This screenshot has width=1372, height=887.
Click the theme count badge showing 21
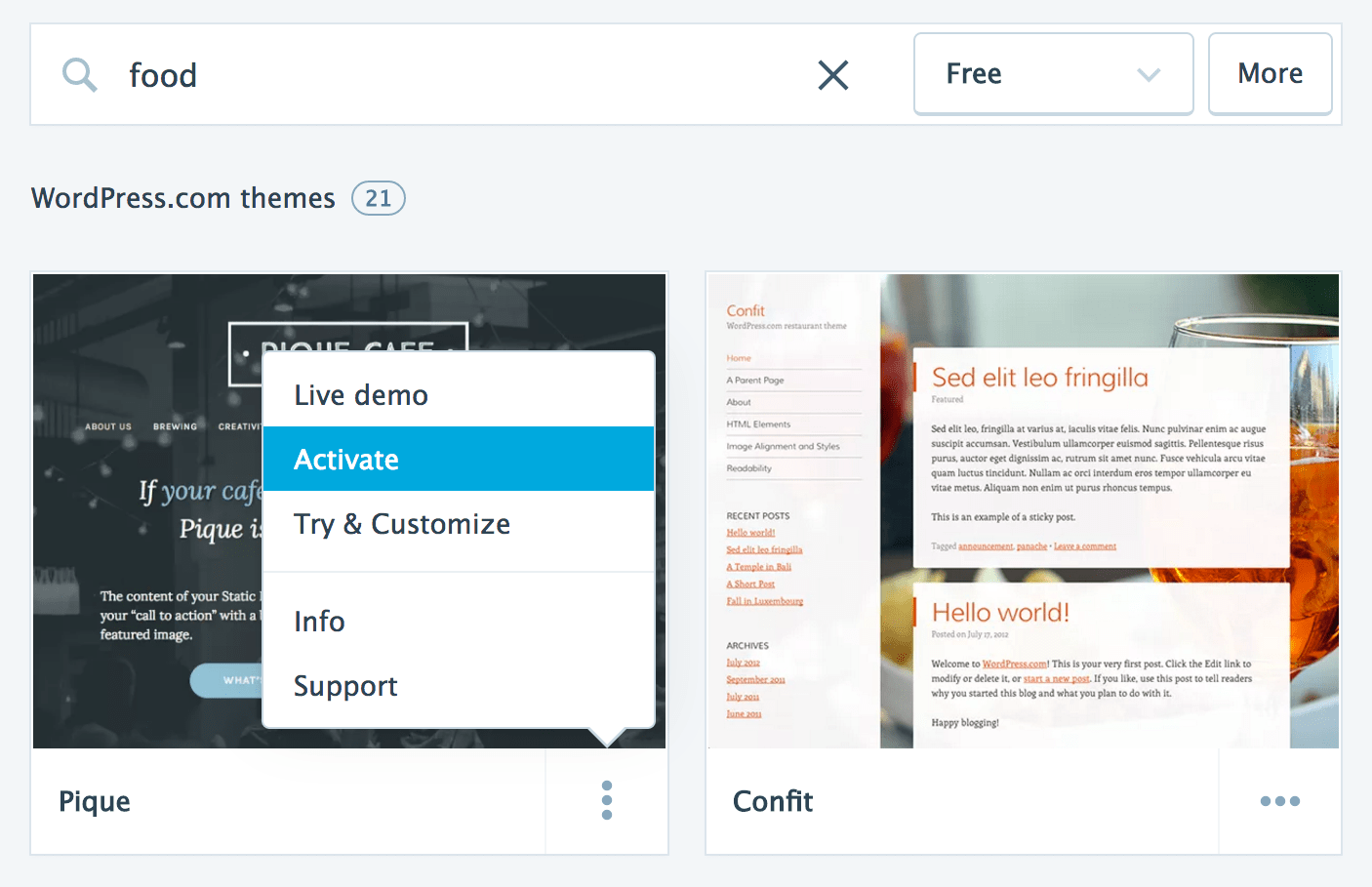coord(378,198)
